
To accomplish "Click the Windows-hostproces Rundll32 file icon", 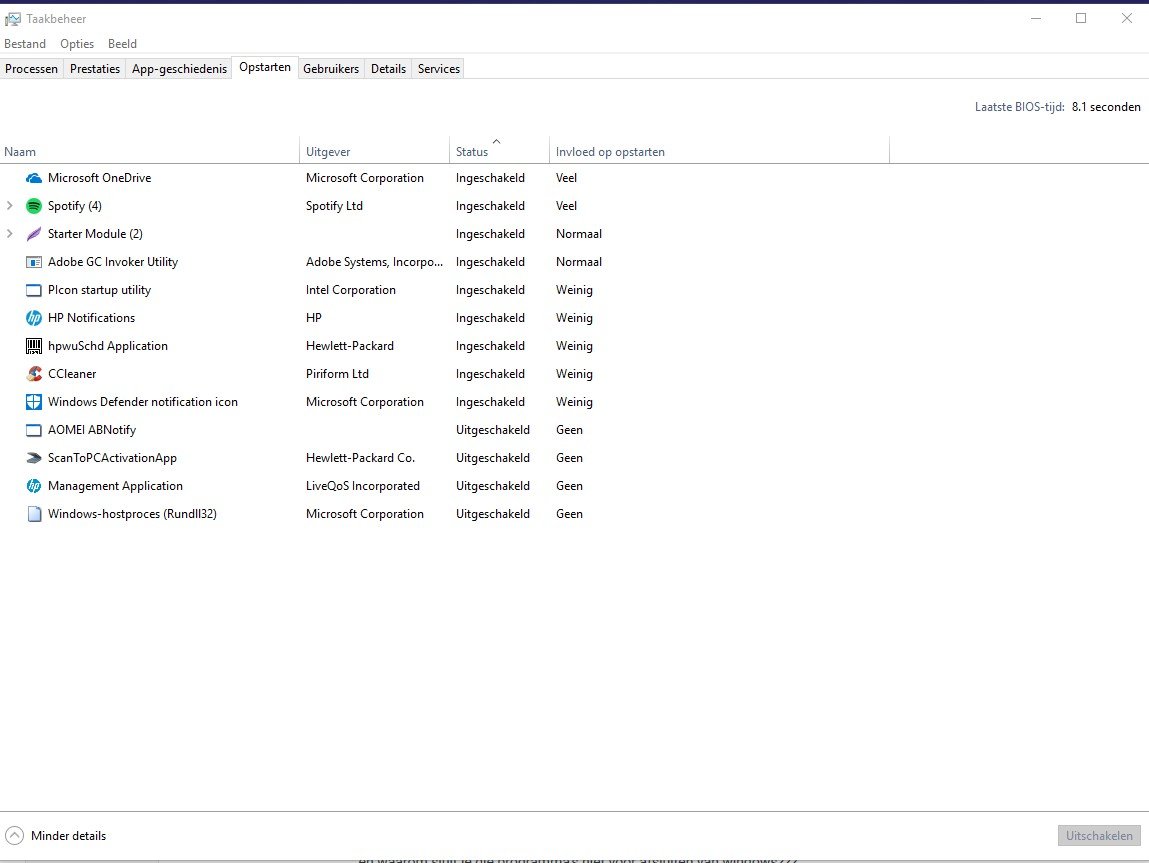I will (x=34, y=514).
